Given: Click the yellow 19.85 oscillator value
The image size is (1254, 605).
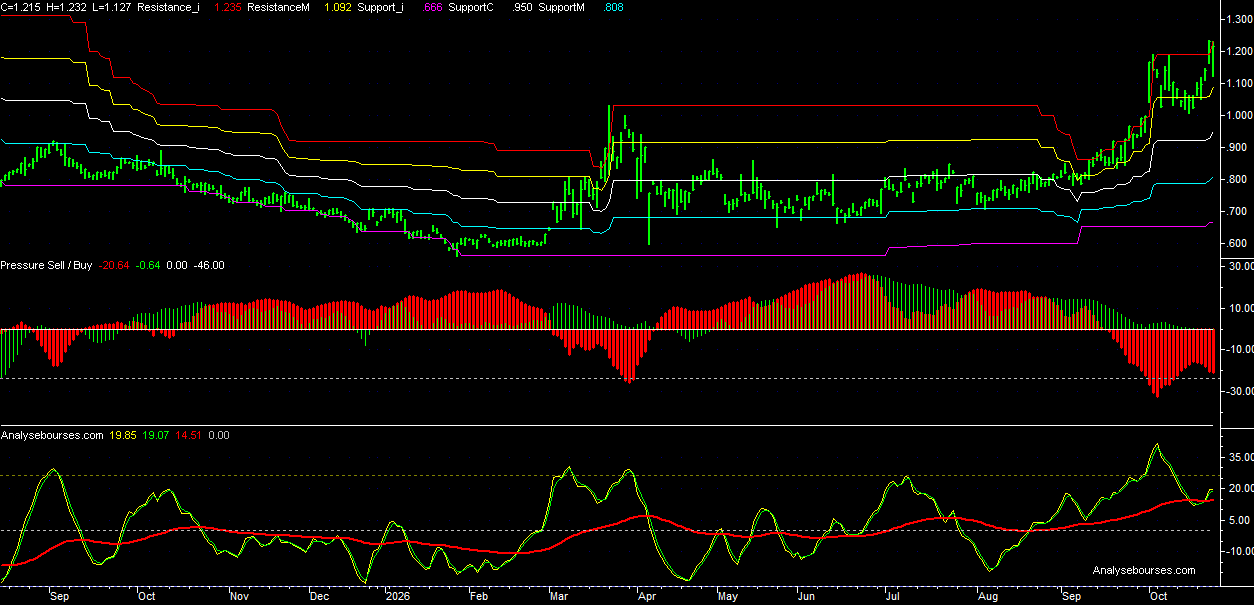Looking at the screenshot, I should point(123,435).
